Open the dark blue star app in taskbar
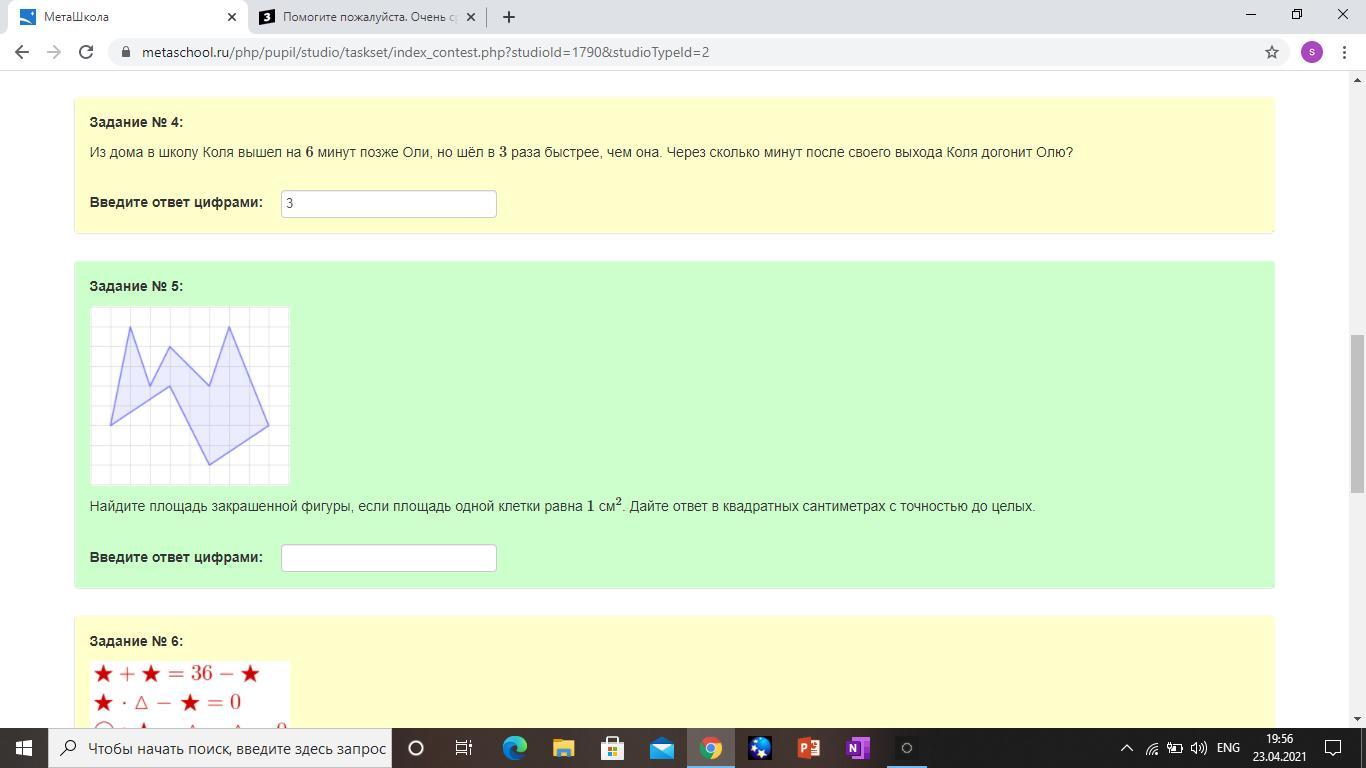Screen dimensions: 1366x768 coord(759,748)
